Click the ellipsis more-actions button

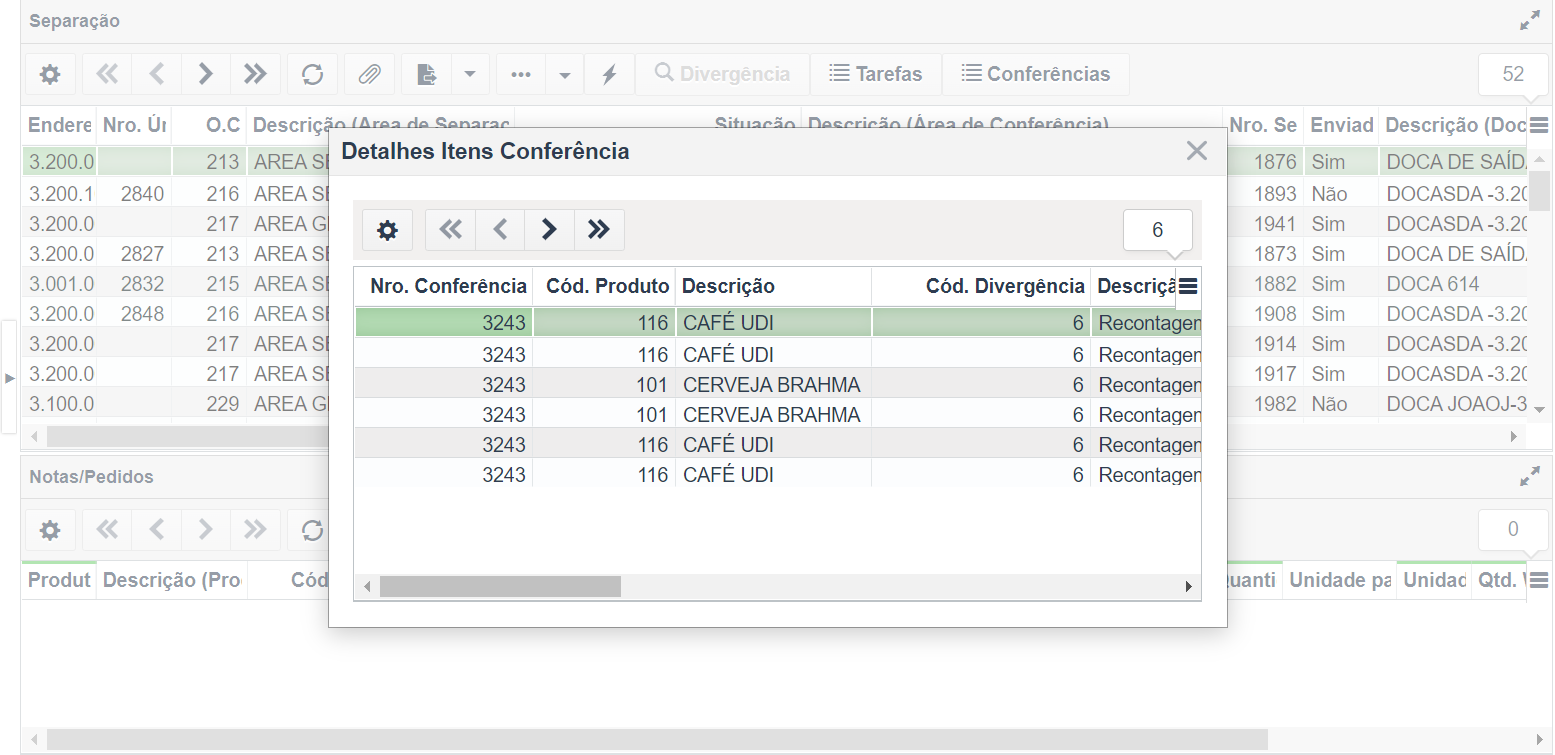click(x=521, y=74)
